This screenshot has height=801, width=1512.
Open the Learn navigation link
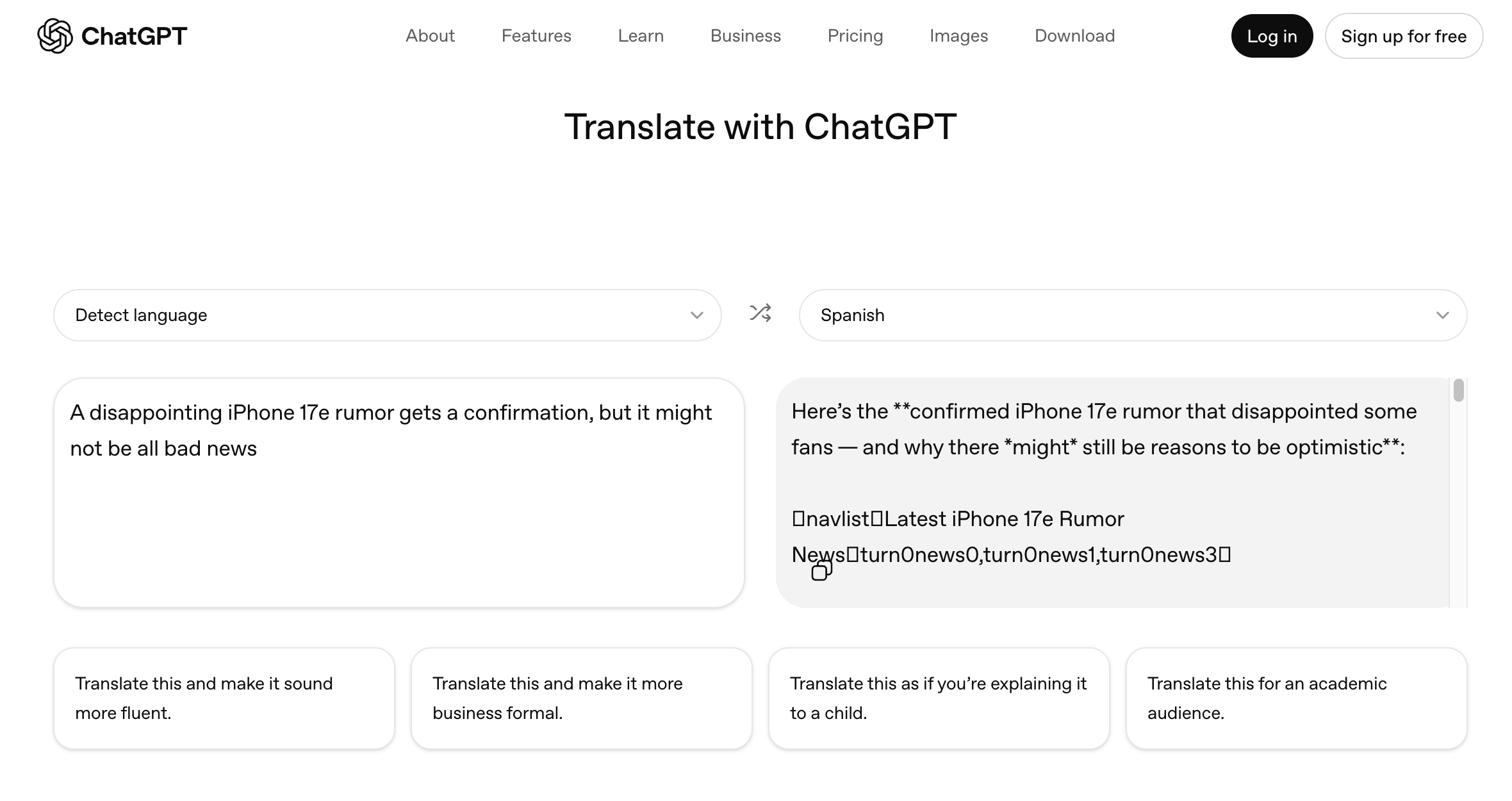point(641,36)
